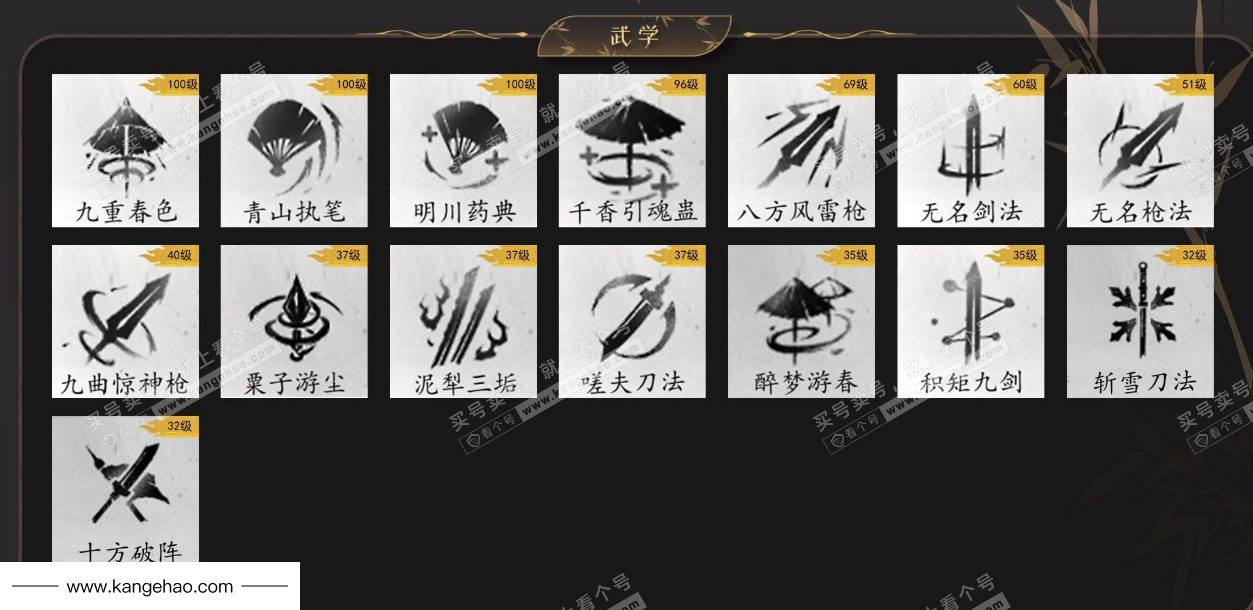Image resolution: width=1253 pixels, height=610 pixels.
Task: Select the 九曲惊神枪 spear icon
Action: tap(125, 322)
